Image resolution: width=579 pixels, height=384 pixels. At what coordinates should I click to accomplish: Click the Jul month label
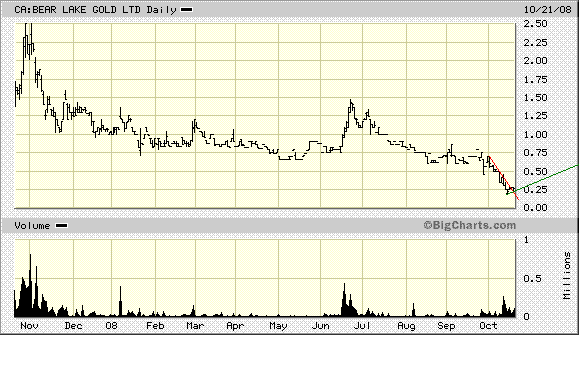[362, 326]
